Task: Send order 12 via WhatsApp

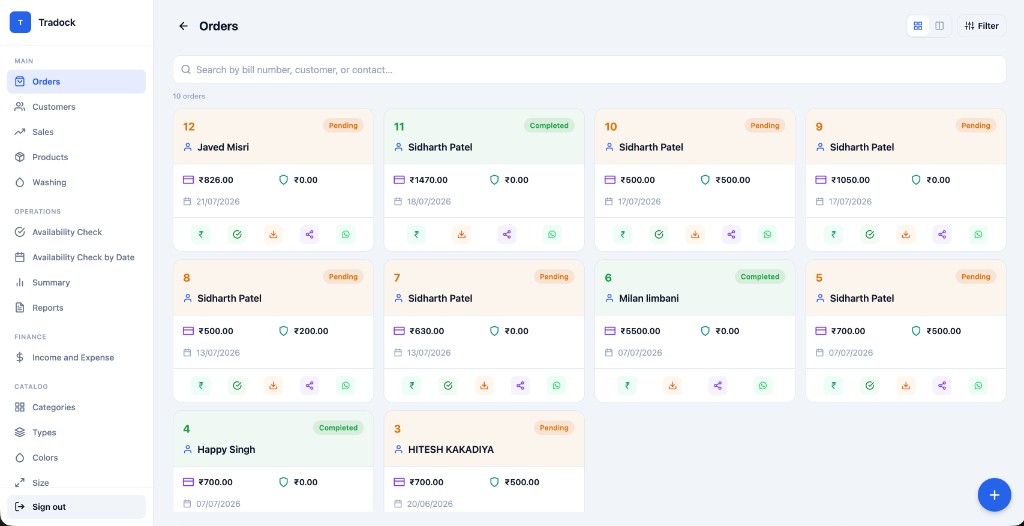Action: [345, 234]
